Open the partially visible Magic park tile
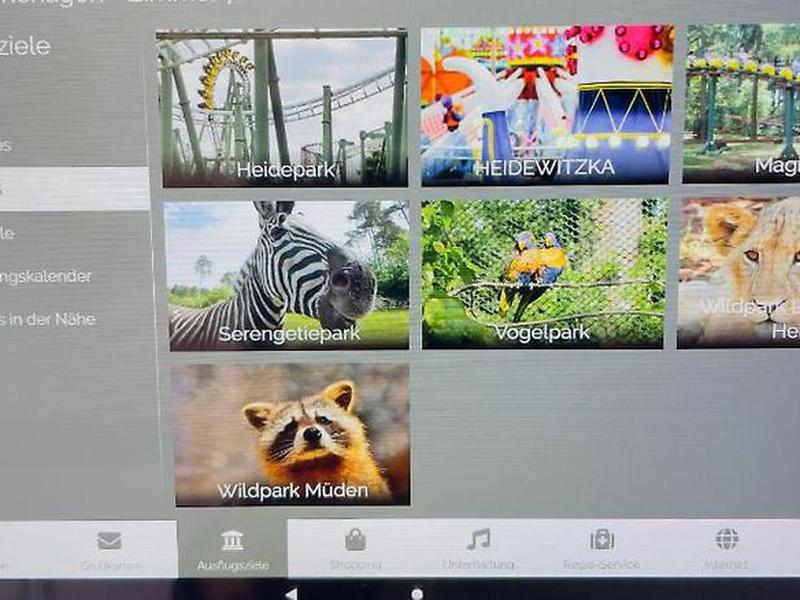 (x=742, y=103)
